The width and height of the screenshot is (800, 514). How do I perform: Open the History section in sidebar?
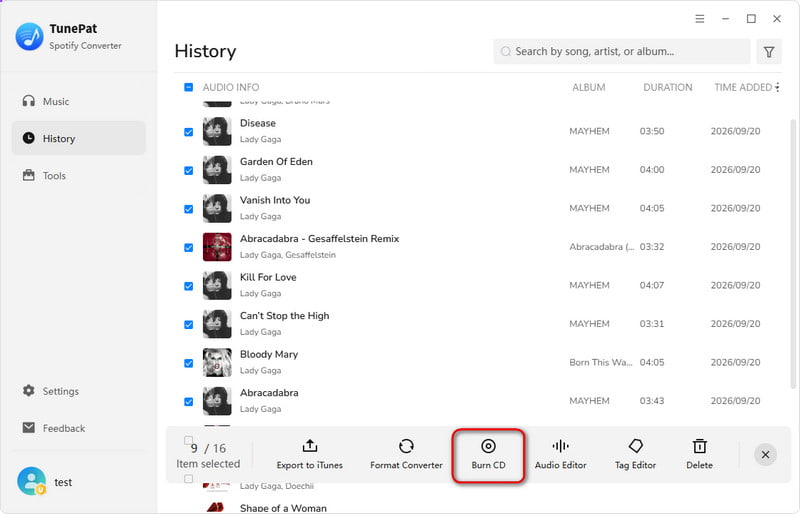(79, 138)
